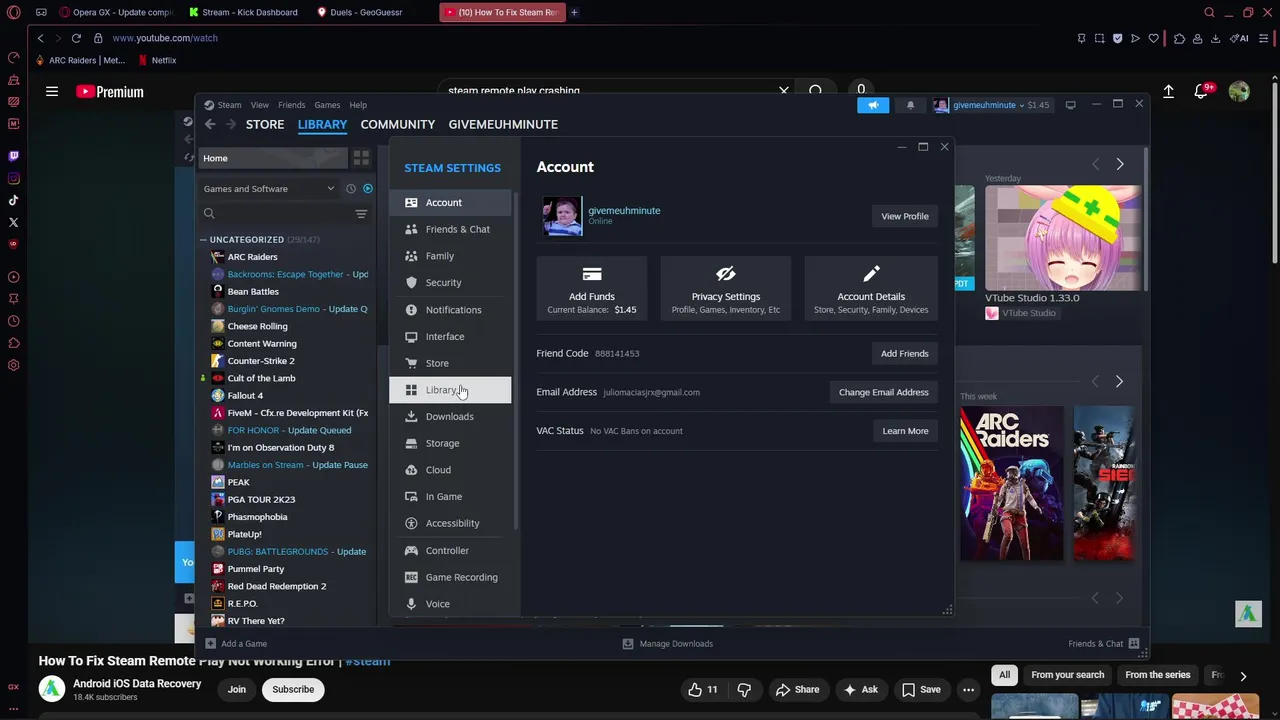Click the library collections grid view icon
This screenshot has height=720, width=1280.
361,158
